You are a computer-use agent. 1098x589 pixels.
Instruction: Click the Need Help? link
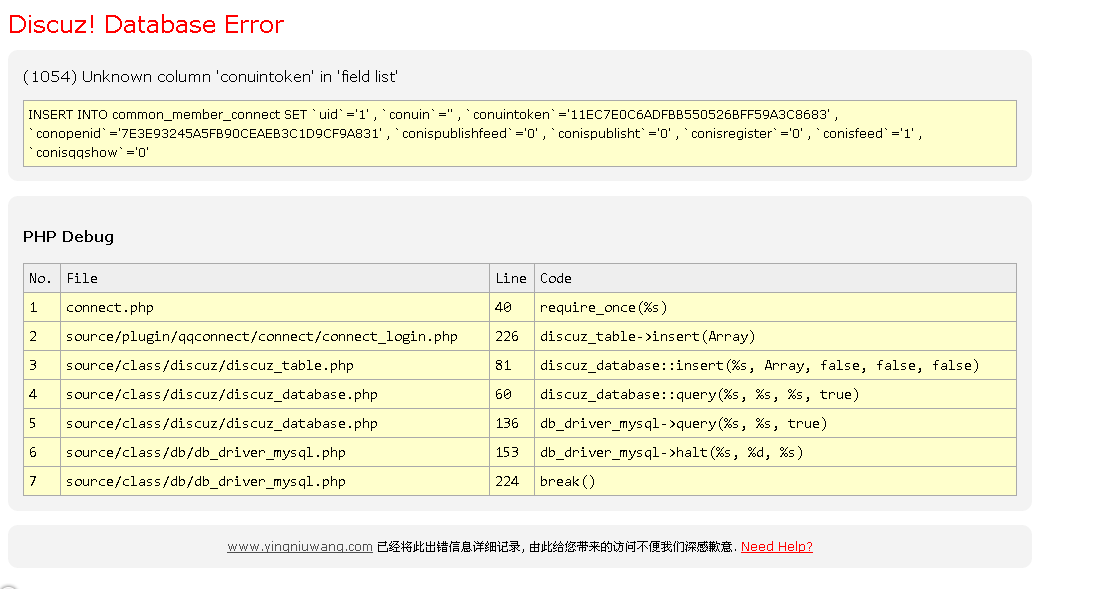click(x=776, y=547)
